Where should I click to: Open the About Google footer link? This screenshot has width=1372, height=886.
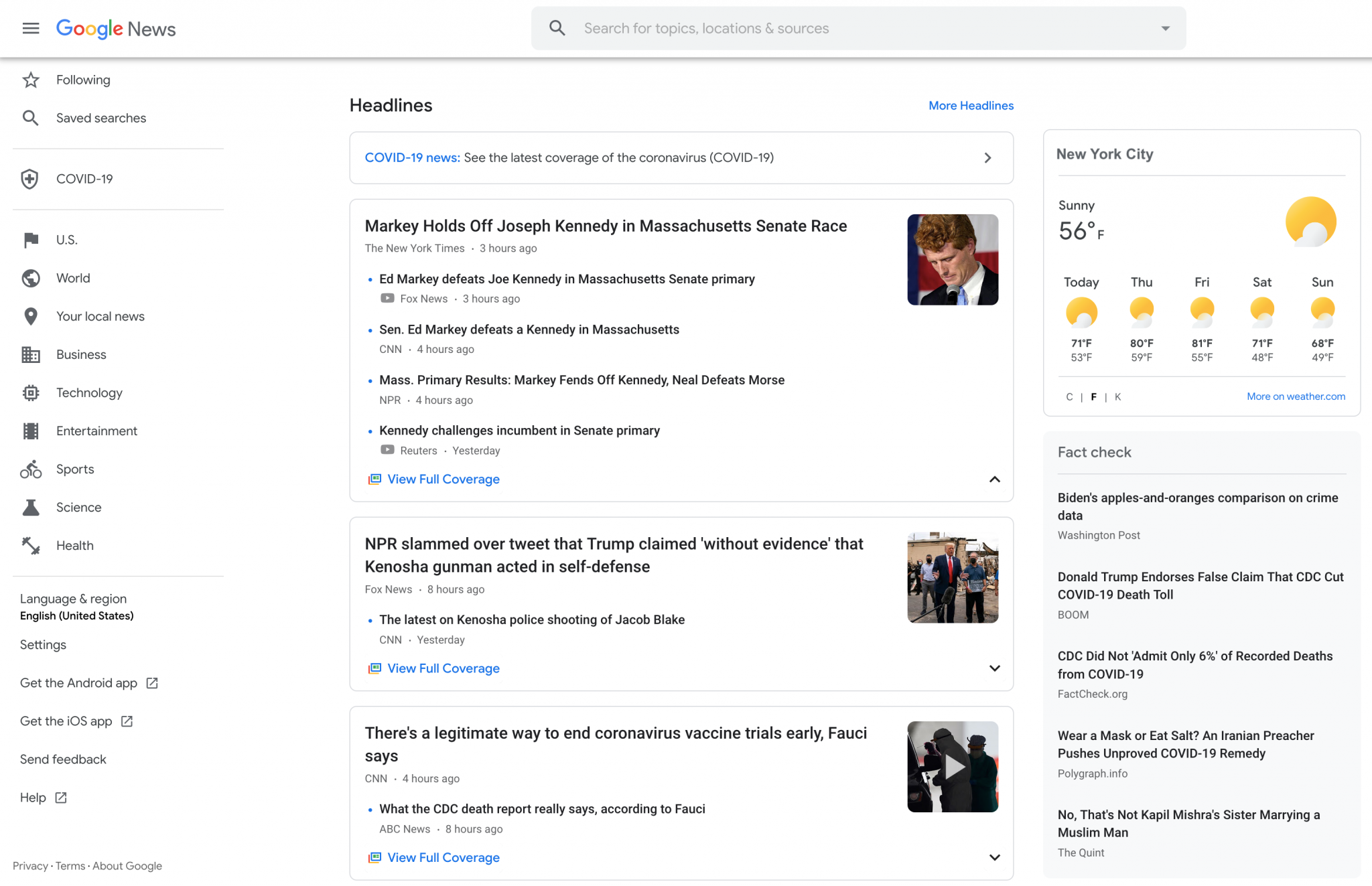tap(127, 865)
